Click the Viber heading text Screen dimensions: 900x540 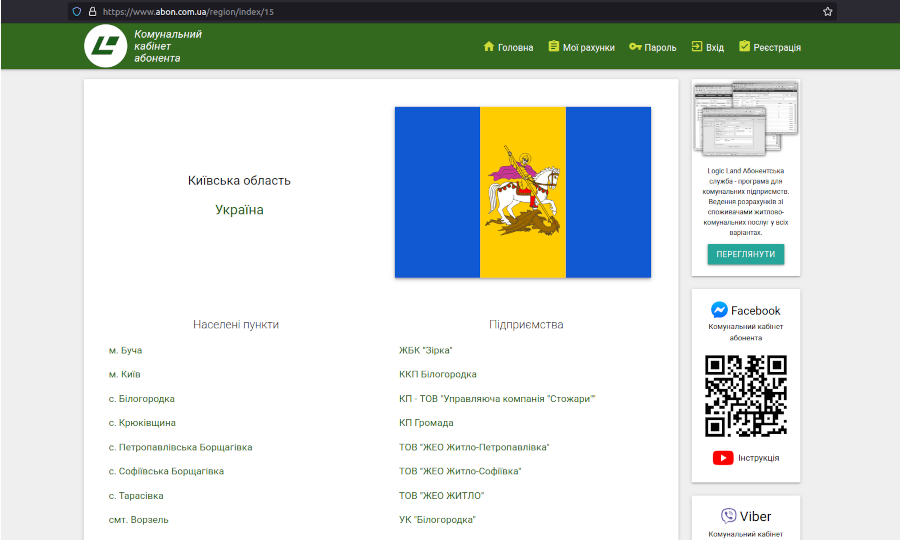[x=755, y=516]
